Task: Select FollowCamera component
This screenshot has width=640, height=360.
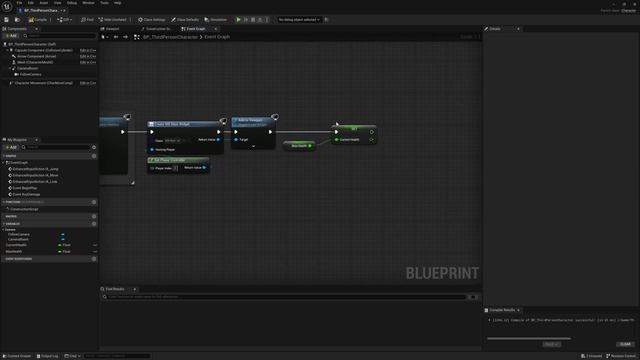Action: click(x=31, y=75)
